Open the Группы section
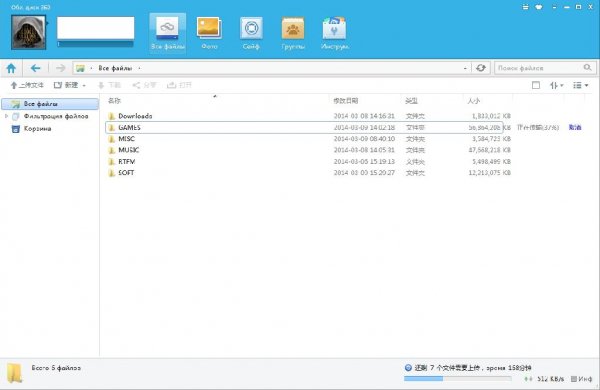The height and width of the screenshot is (390, 600). [293, 33]
